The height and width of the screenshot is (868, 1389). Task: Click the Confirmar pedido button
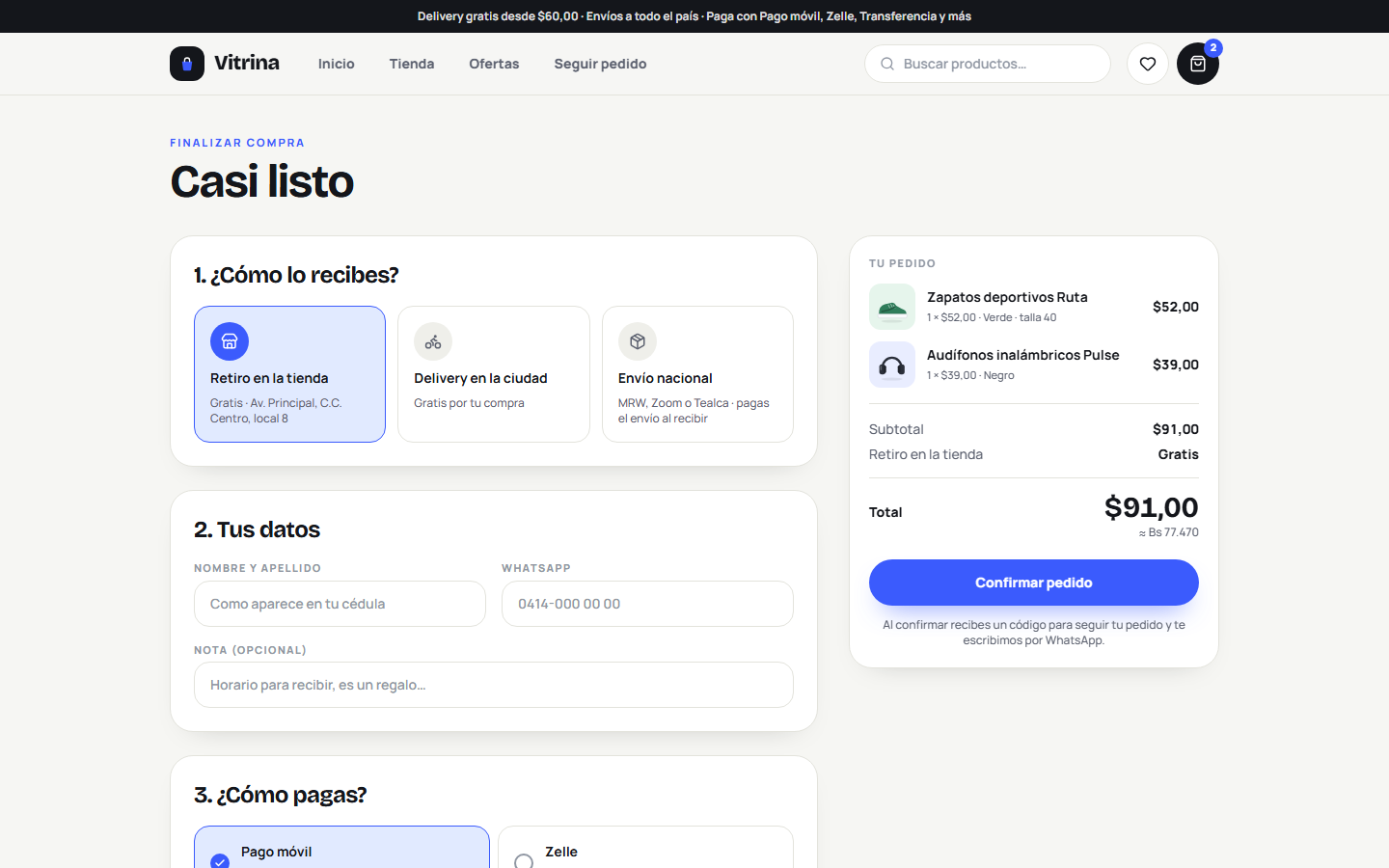pos(1034,583)
